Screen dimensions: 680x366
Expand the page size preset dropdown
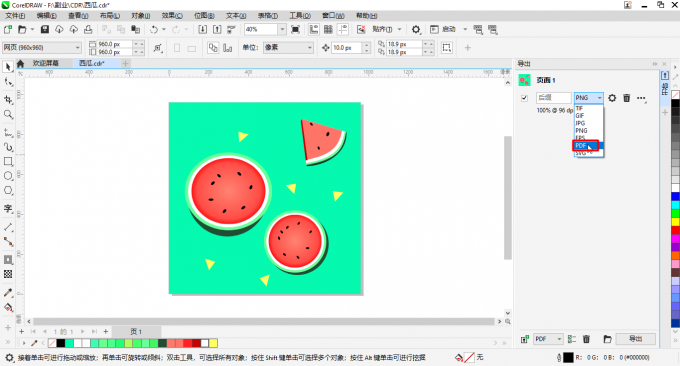tap(78, 47)
